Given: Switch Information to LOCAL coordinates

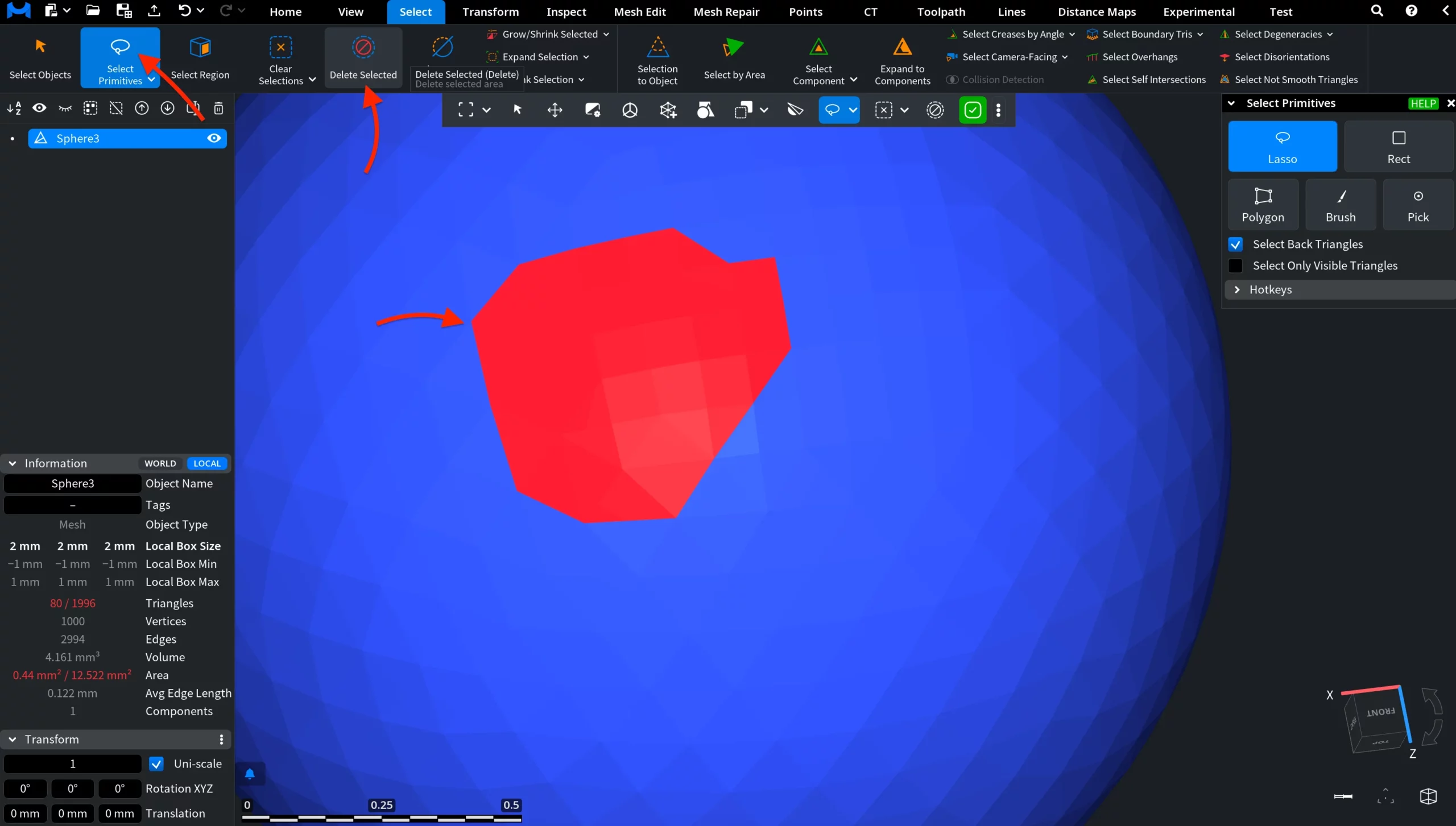Looking at the screenshot, I should pos(207,463).
